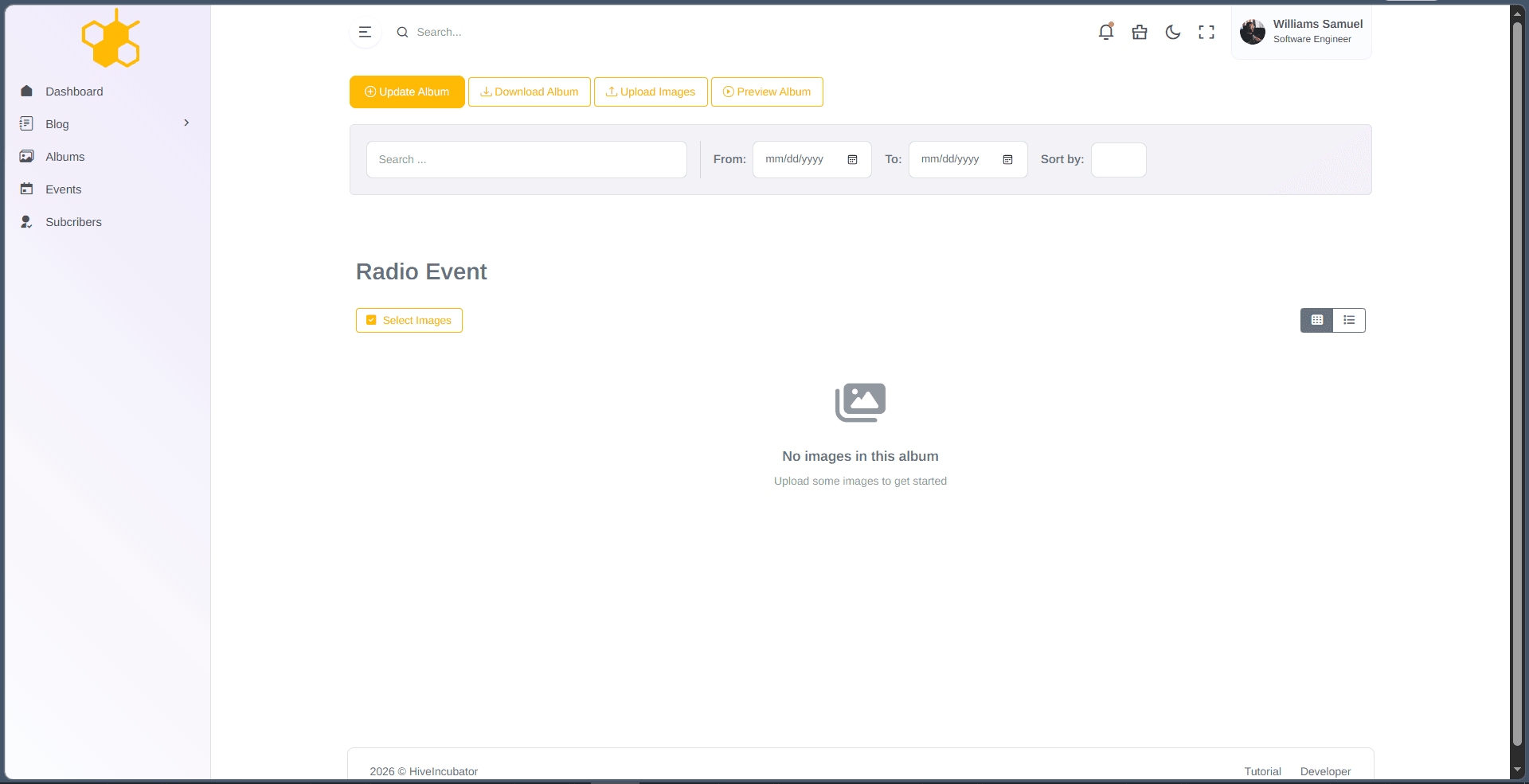Switch to grid view
The height and width of the screenshot is (784, 1529).
tap(1317, 320)
